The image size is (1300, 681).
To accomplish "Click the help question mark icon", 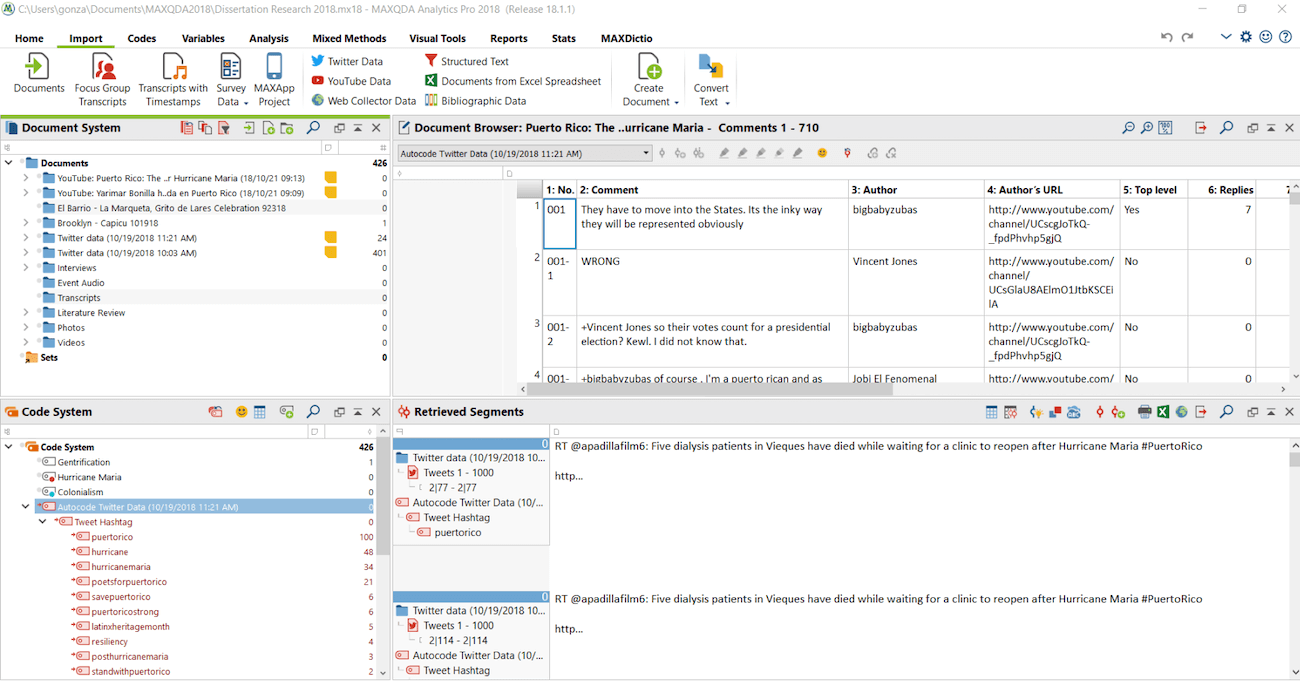I will (x=1286, y=37).
